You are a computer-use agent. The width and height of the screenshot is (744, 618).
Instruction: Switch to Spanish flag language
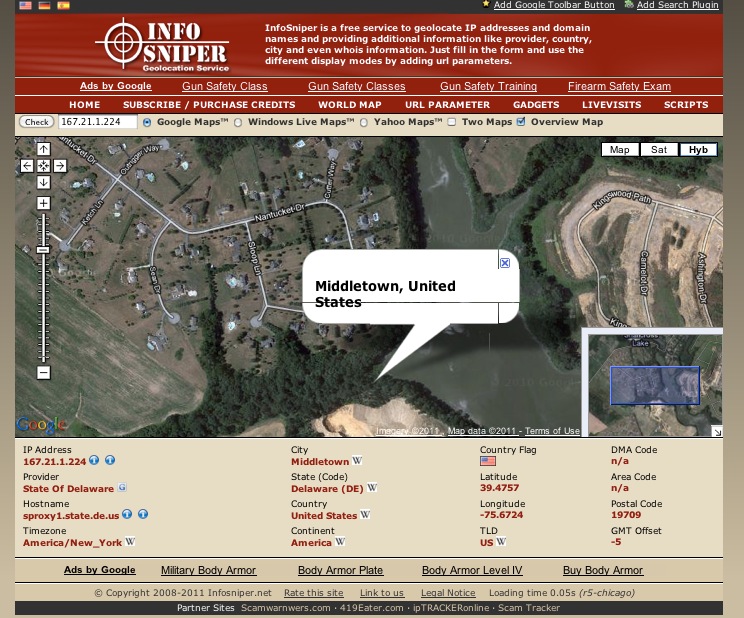click(64, 5)
